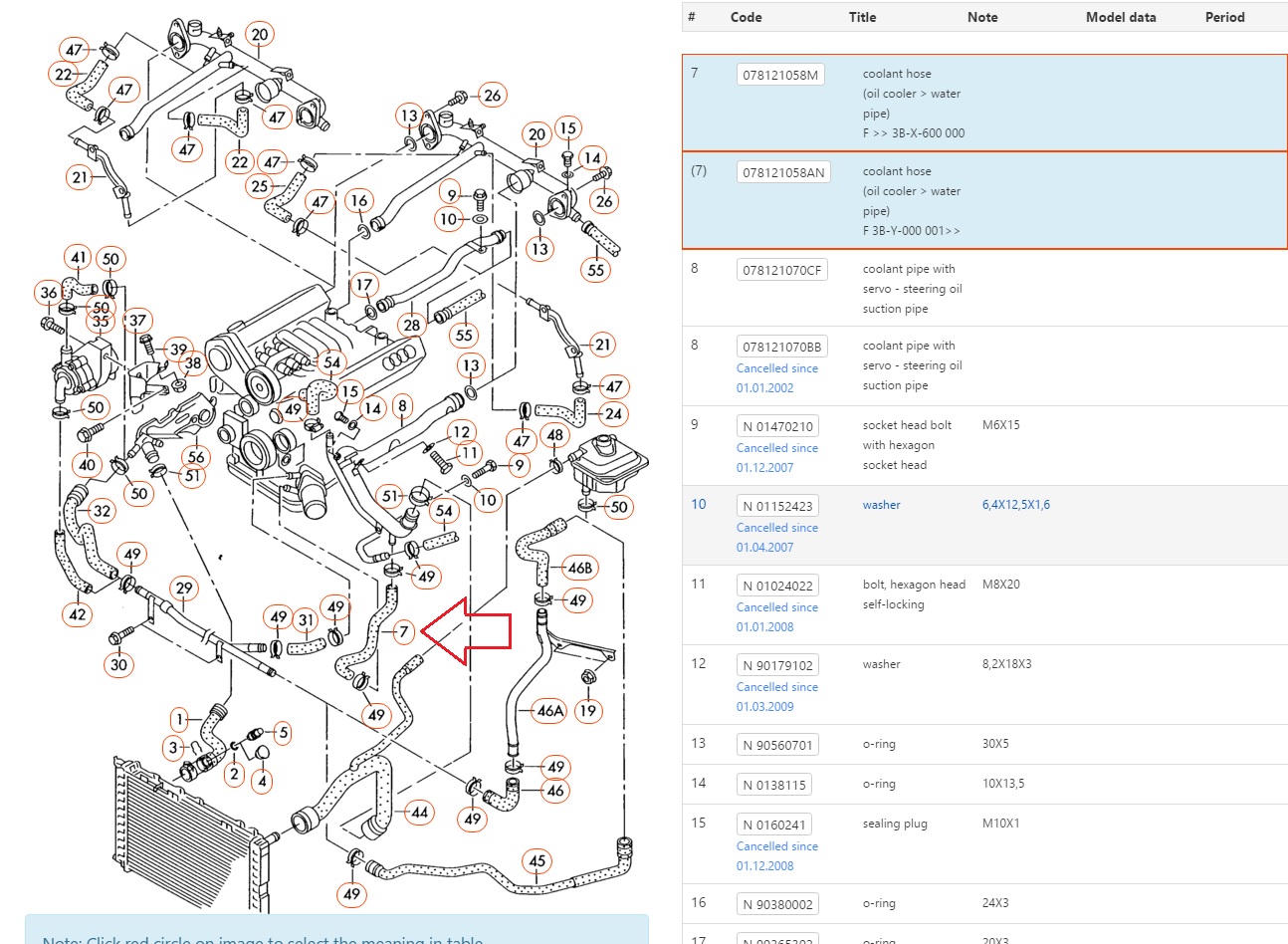1288x944 pixels.
Task: Click the washer title link in row 10
Action: click(881, 505)
